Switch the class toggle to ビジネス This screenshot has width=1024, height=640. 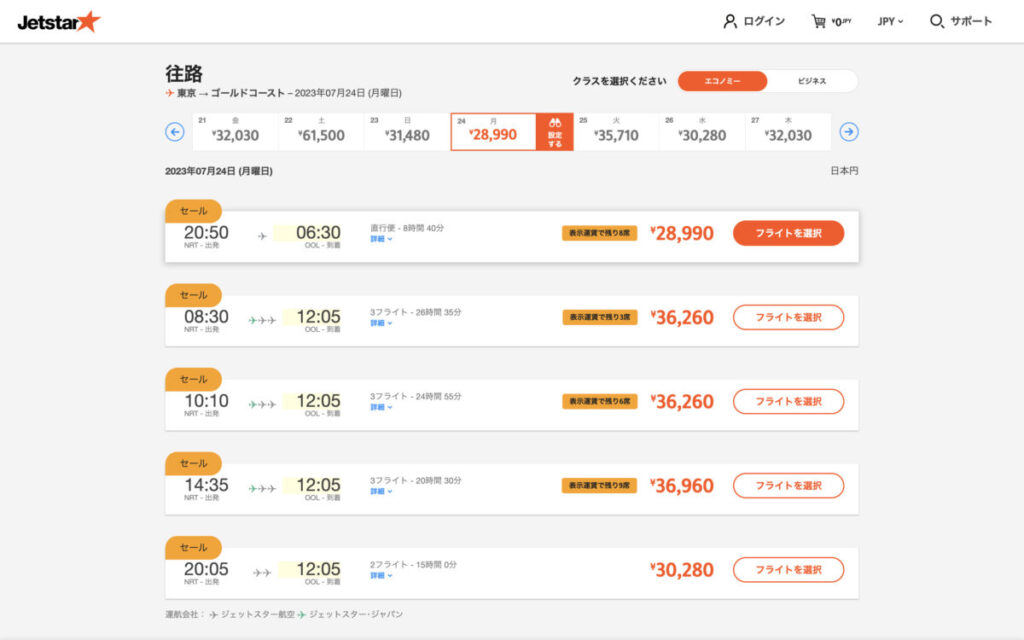point(811,79)
